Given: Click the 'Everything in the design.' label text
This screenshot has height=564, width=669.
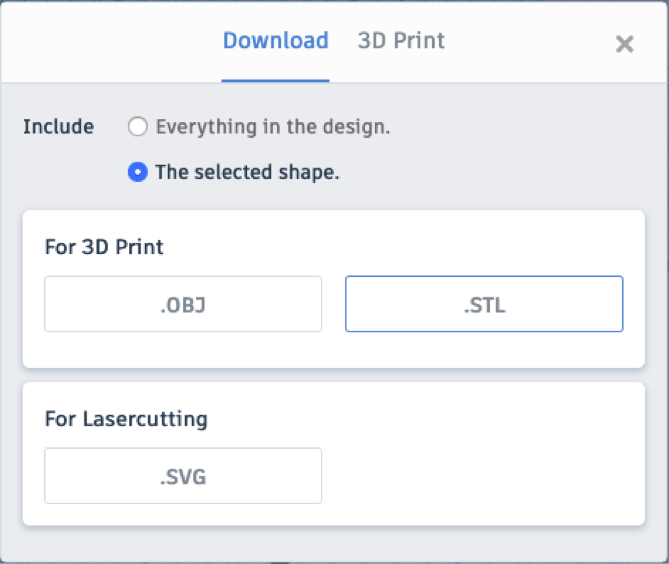Looking at the screenshot, I should (273, 127).
